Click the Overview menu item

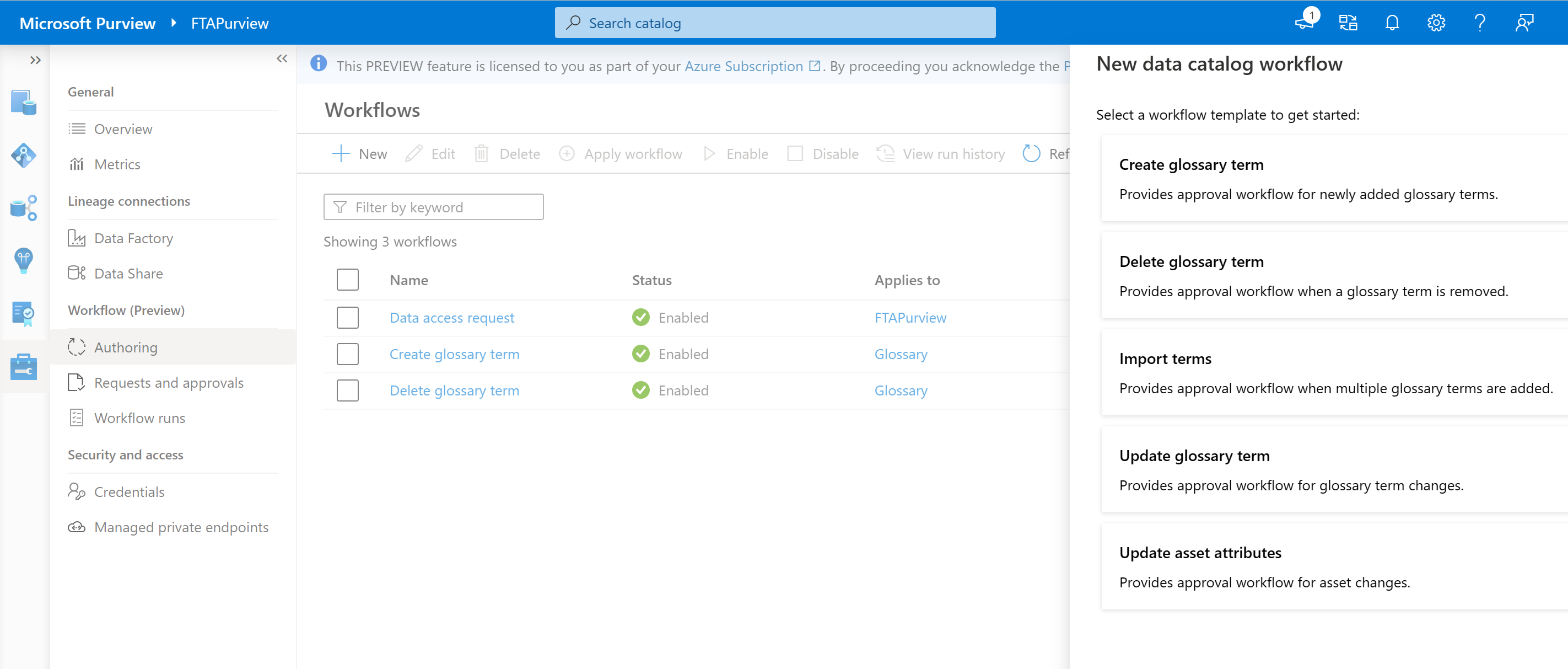(x=122, y=128)
